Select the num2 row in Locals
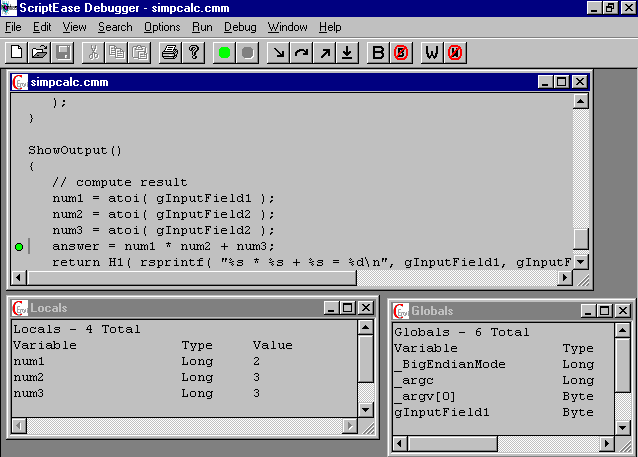 coord(185,377)
